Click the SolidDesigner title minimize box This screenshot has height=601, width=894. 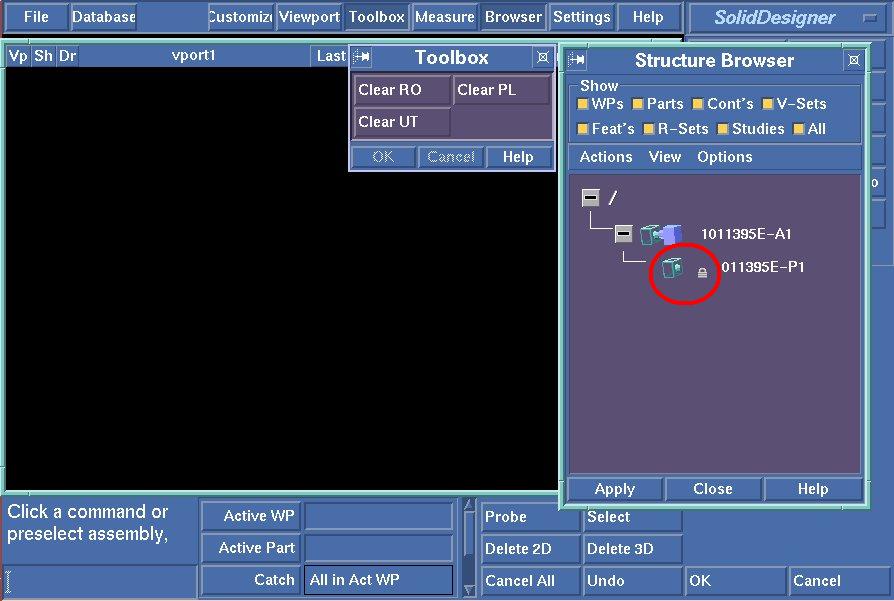(870, 18)
